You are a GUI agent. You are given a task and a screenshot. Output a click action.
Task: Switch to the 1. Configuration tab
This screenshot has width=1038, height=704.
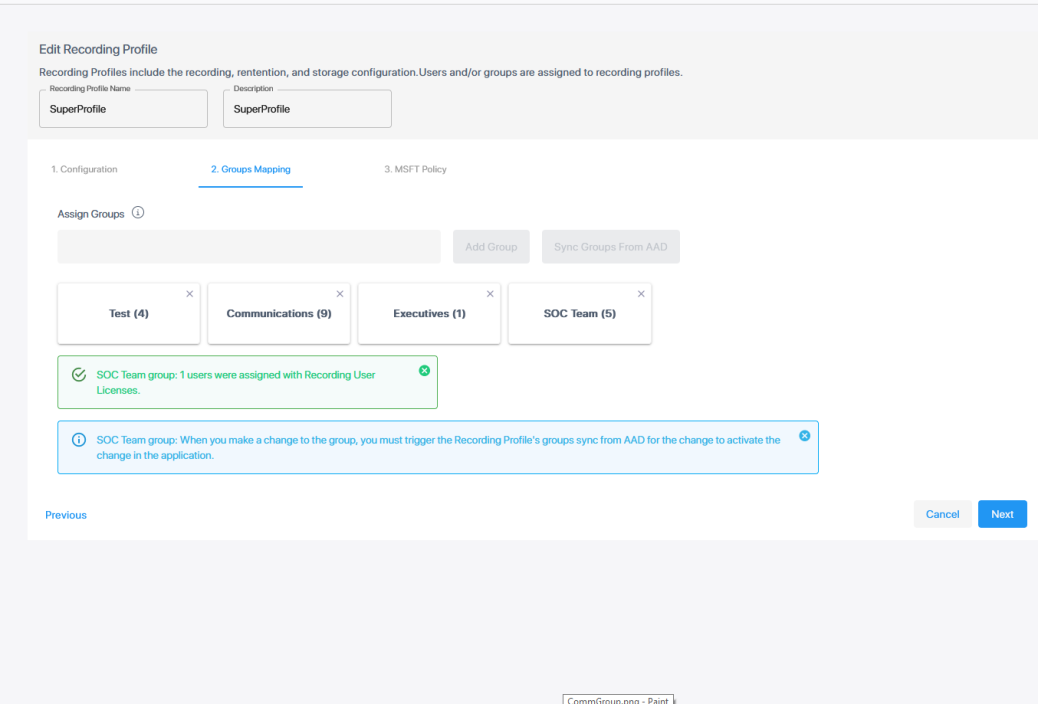tap(84, 169)
